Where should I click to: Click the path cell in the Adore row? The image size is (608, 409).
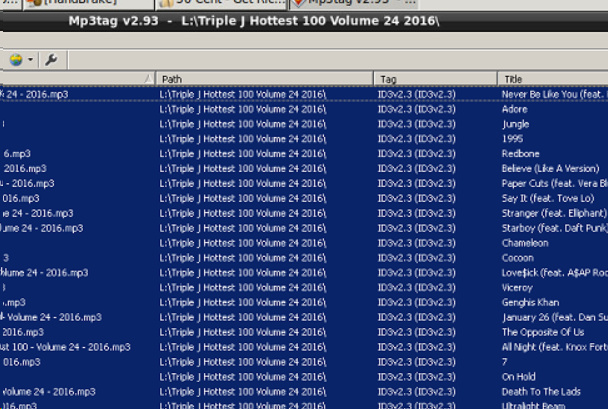[x=243, y=109]
